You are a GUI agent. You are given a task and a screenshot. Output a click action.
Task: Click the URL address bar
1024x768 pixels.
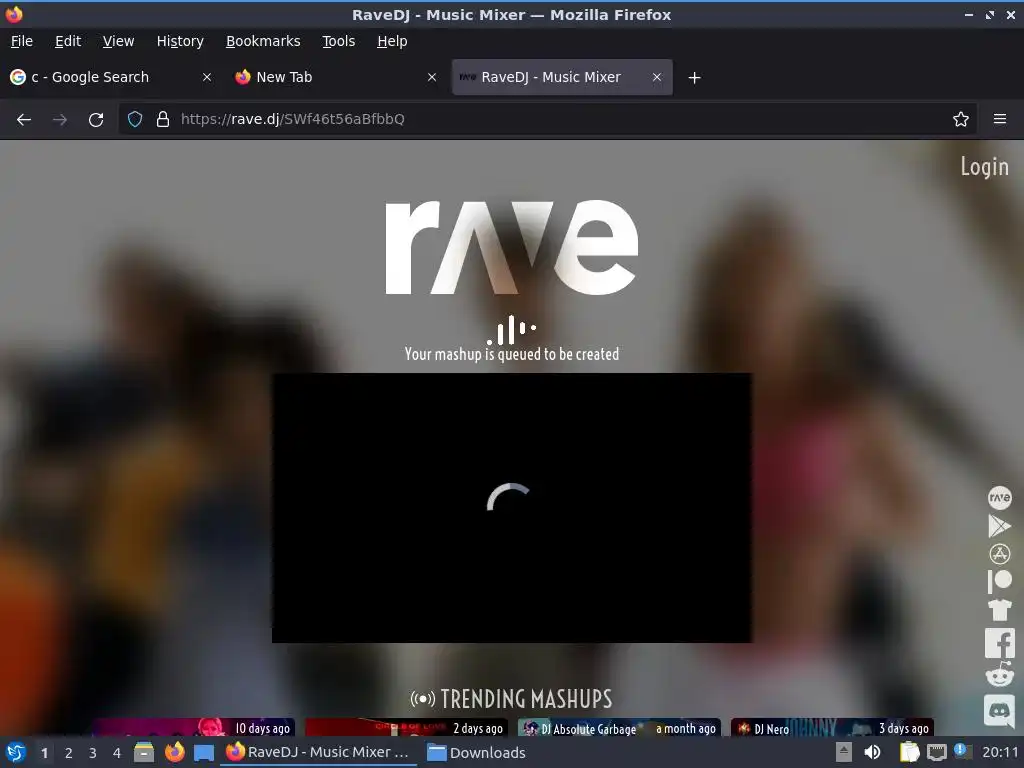[549, 120]
